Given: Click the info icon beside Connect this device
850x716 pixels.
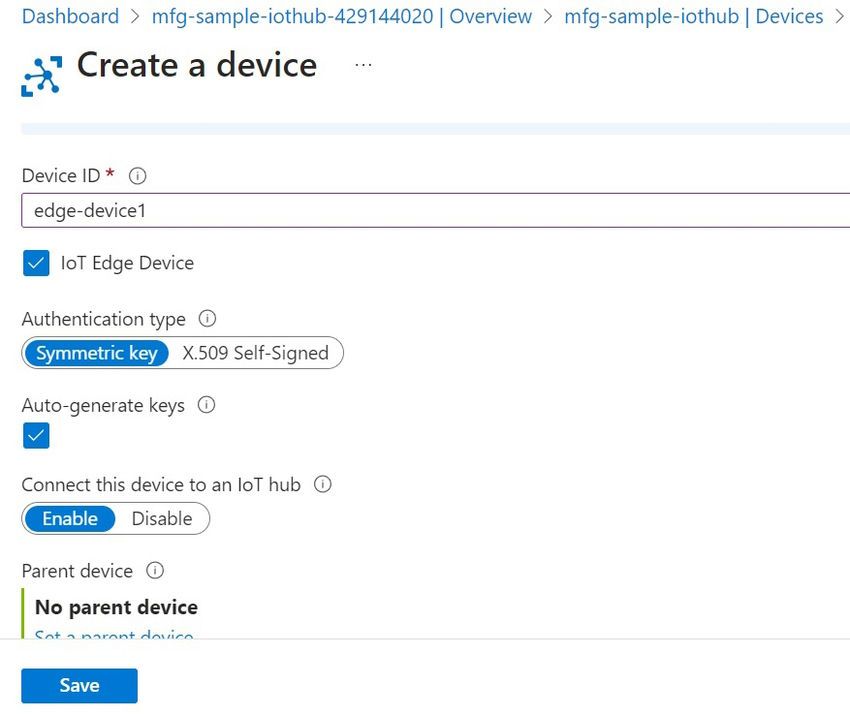Looking at the screenshot, I should [321, 484].
